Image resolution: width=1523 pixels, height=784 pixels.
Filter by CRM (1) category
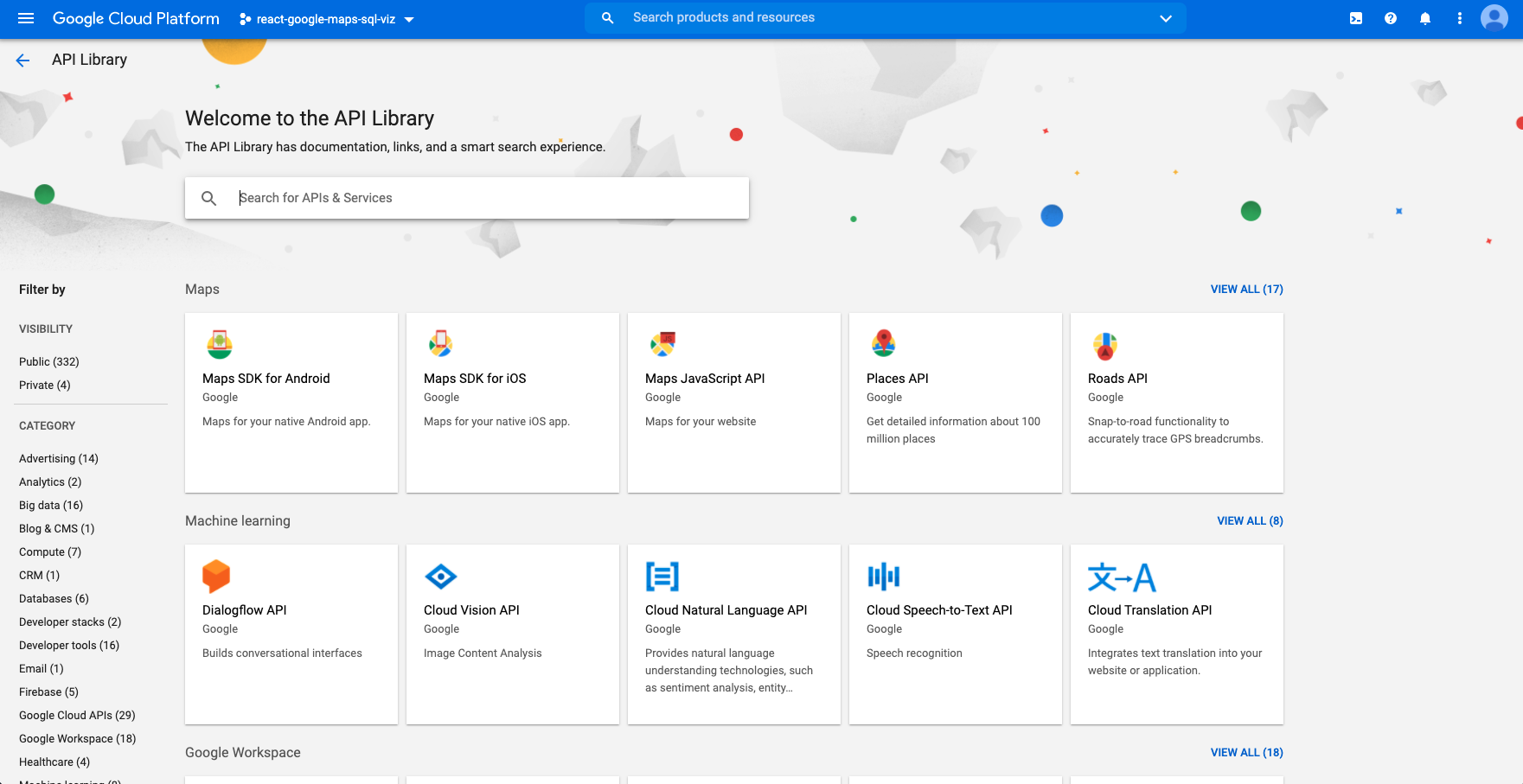click(x=40, y=576)
